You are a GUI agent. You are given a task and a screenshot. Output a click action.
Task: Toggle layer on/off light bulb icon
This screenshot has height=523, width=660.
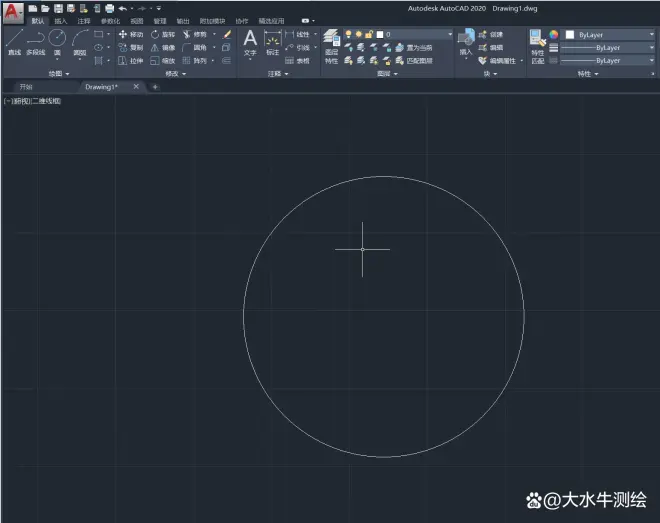point(348,34)
